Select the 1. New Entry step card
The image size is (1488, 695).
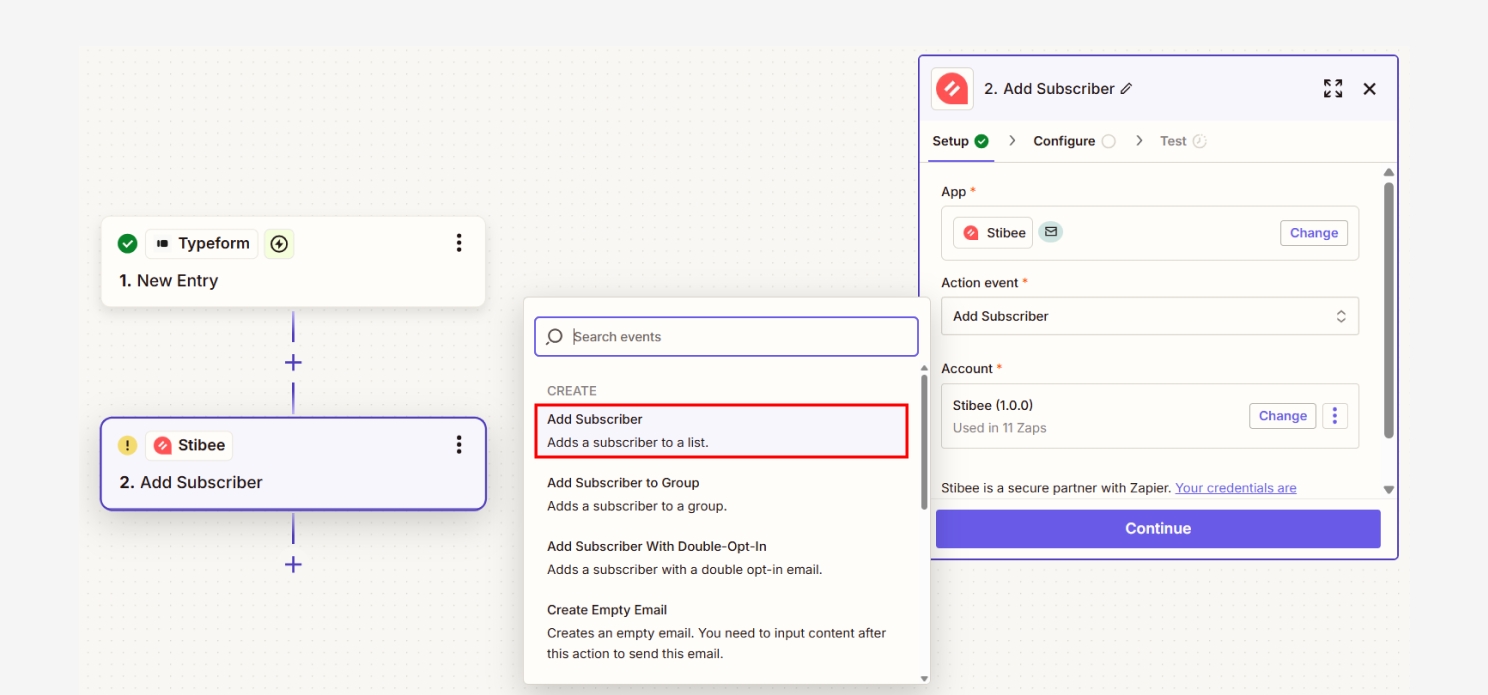tap(293, 262)
